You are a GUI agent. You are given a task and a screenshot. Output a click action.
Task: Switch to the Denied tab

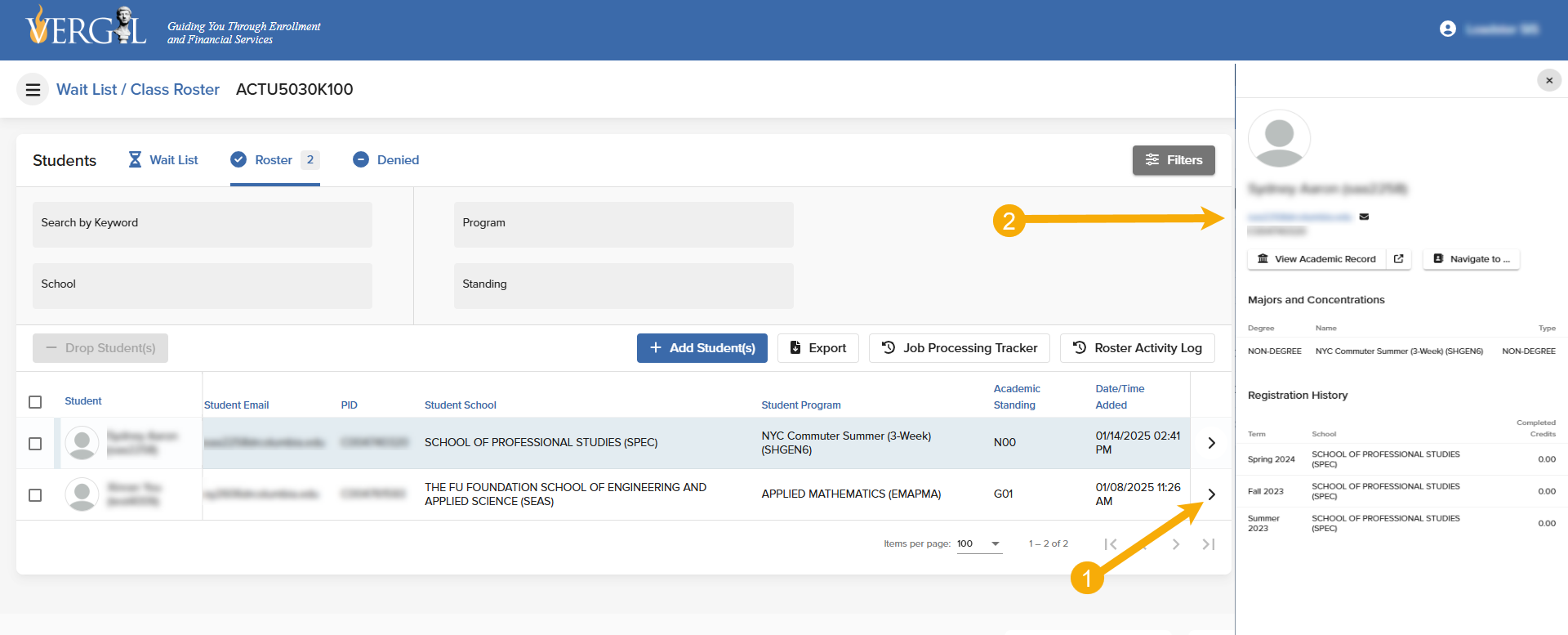[x=386, y=160]
